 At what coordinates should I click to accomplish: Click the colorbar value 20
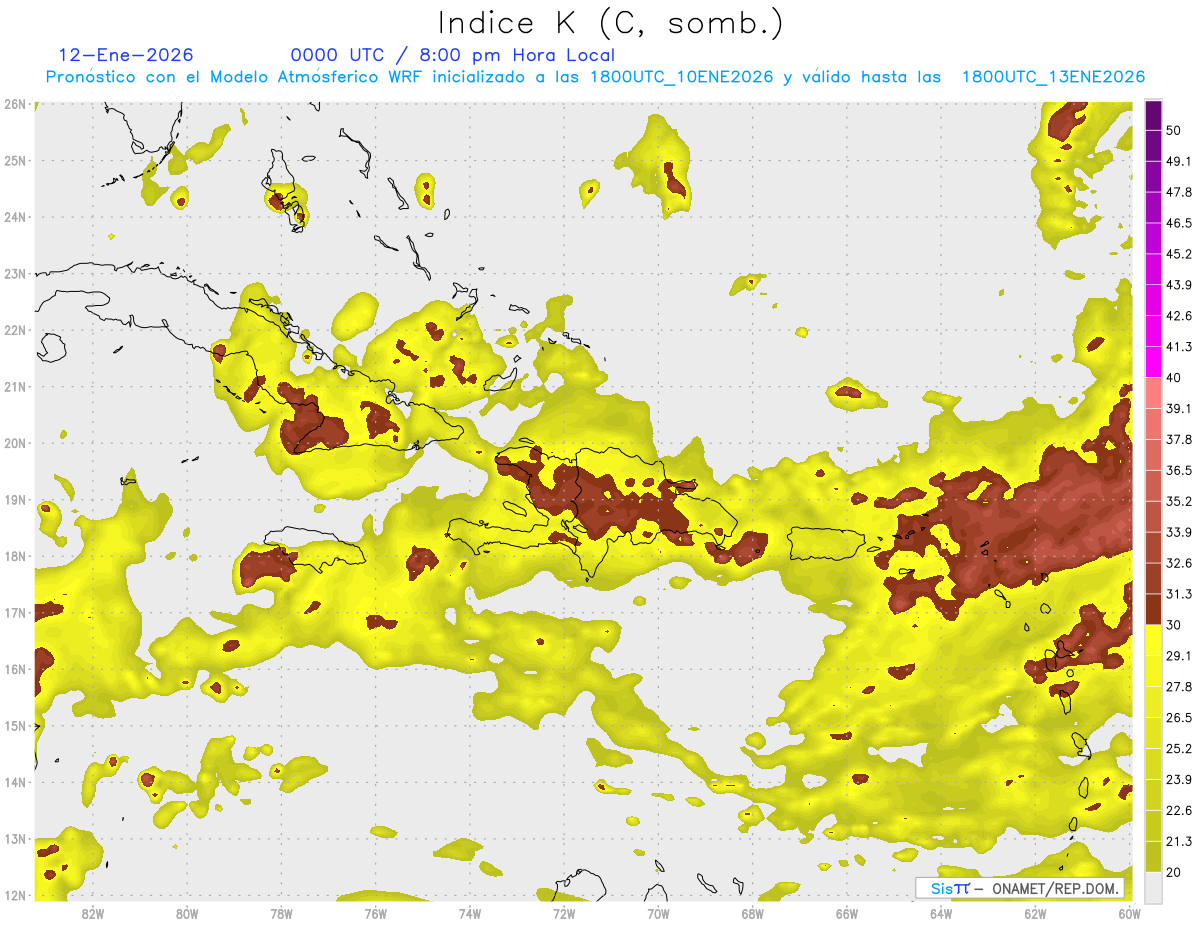tap(1174, 873)
